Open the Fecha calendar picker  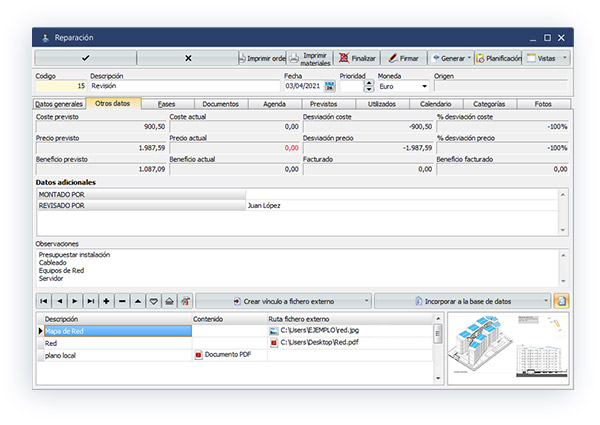330,87
